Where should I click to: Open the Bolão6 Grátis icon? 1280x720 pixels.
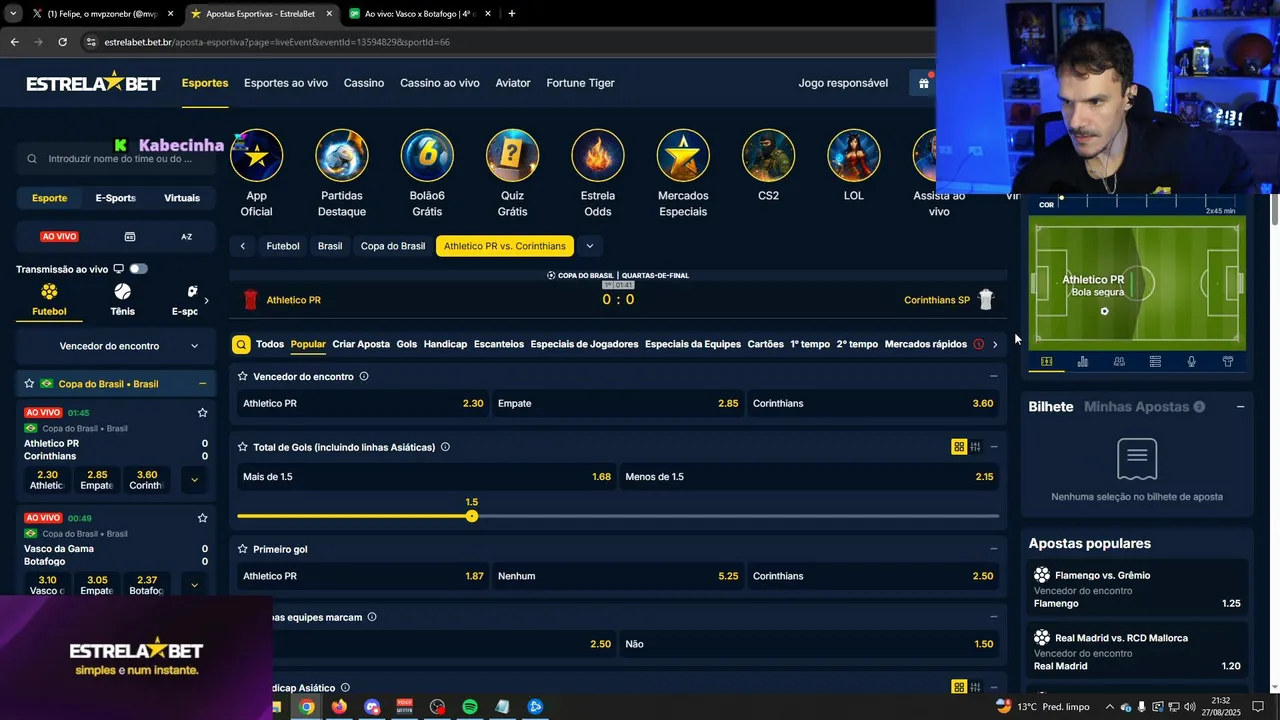pos(427,155)
